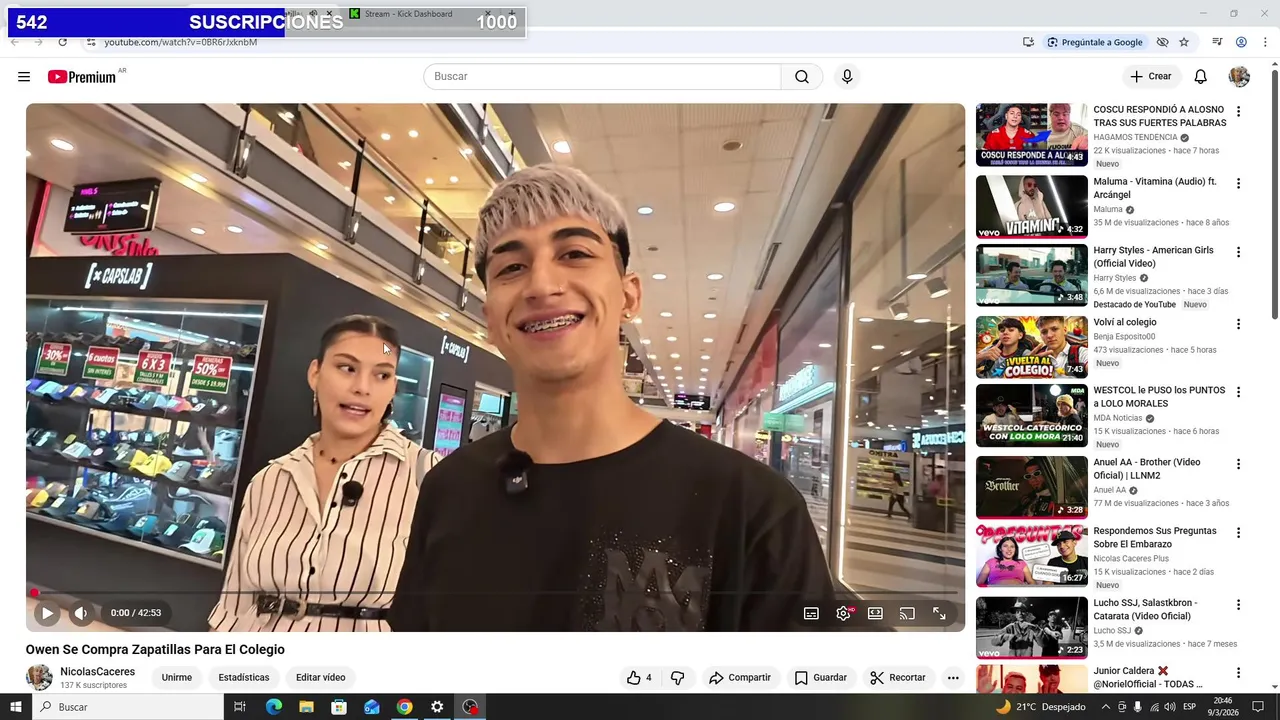Screen dimensions: 1280x720
Task: Open options menu for Anuel AA Brother video
Action: 1238,464
